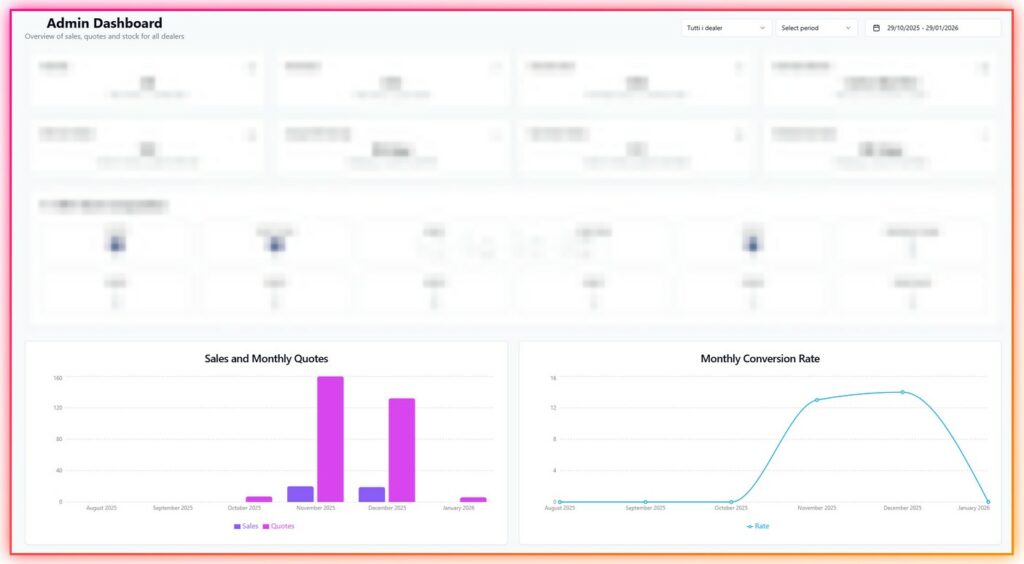Toggle the Sales series in chart legend
The height and width of the screenshot is (564, 1024).
coord(250,526)
